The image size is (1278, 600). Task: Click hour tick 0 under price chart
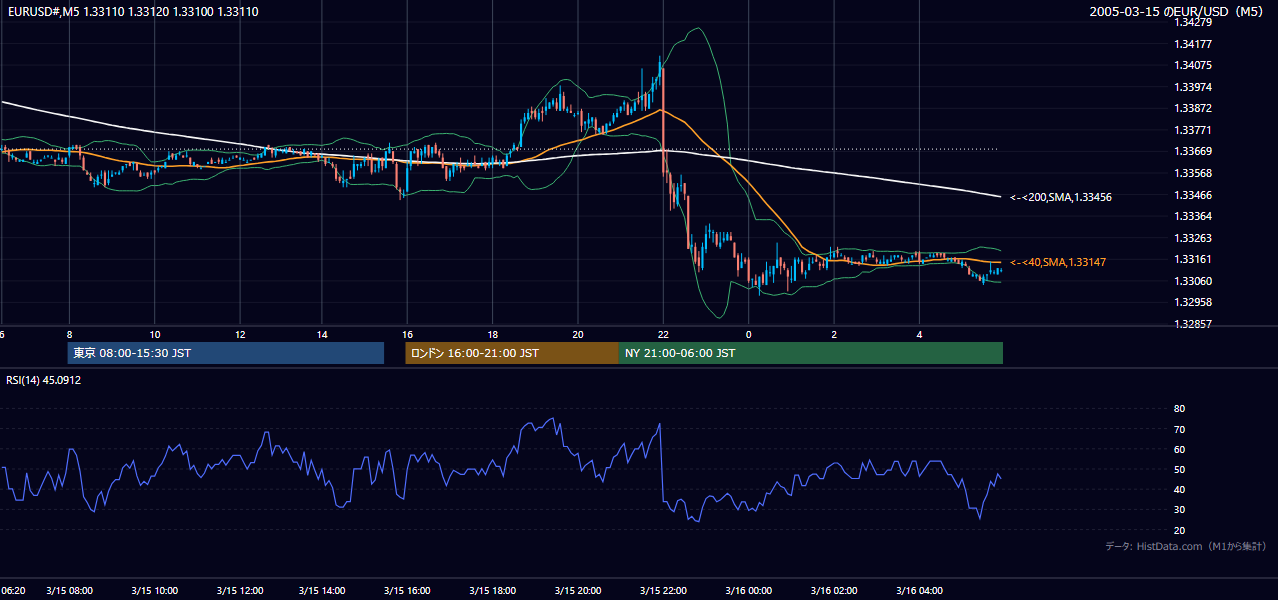point(748,334)
